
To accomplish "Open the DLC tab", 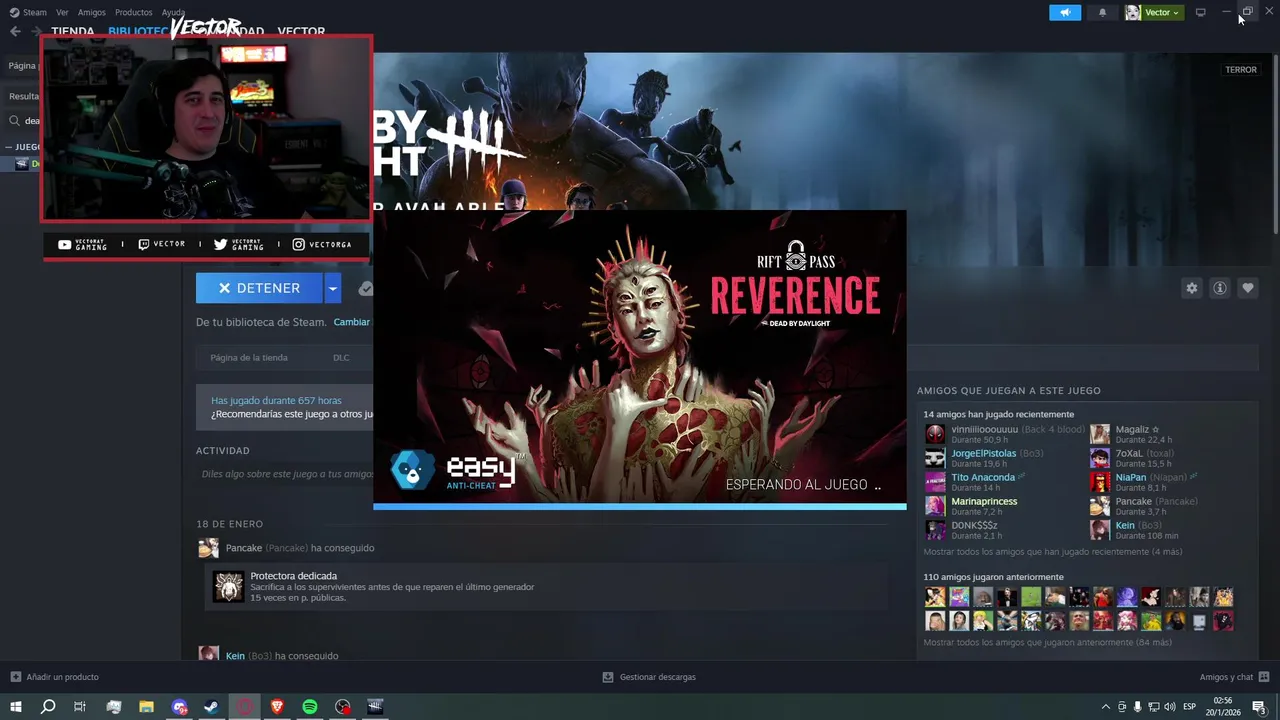I will [x=341, y=357].
